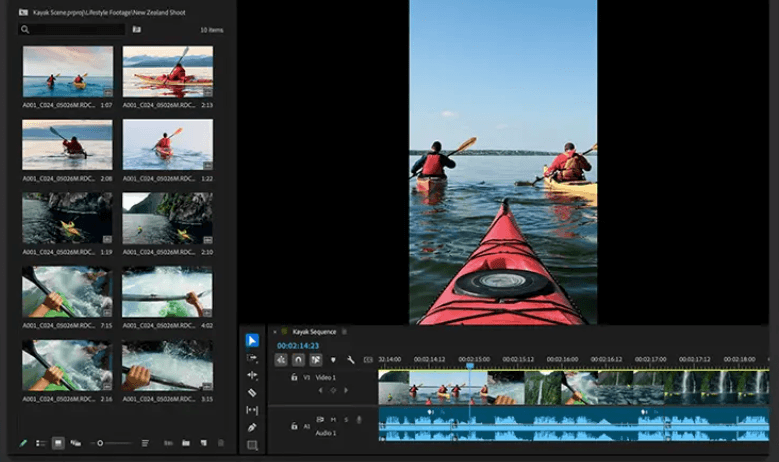Select the Pen tool in the tools panel

point(252,427)
